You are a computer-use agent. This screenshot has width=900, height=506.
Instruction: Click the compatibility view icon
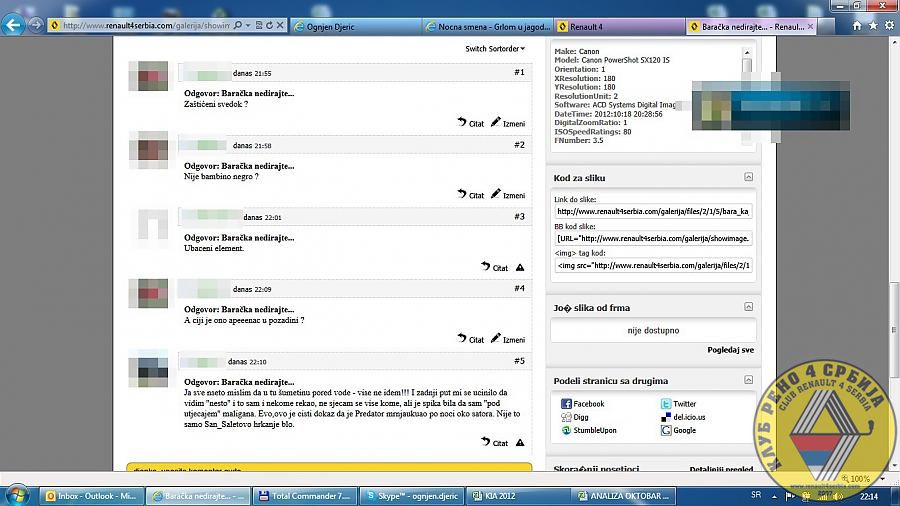[259, 25]
